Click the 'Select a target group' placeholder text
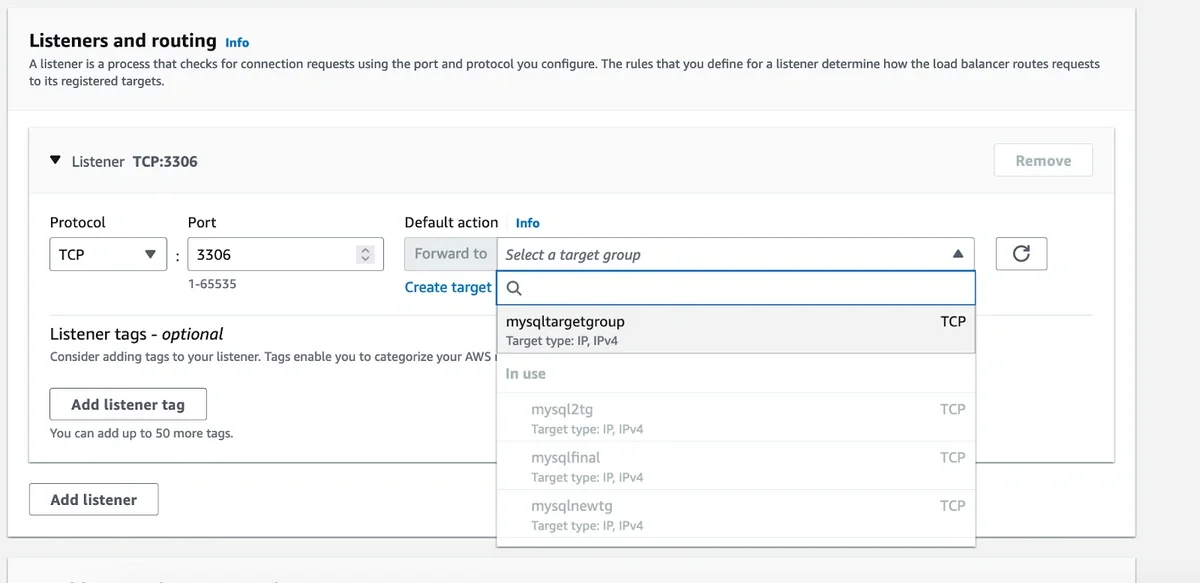1200x583 pixels. pos(573,255)
